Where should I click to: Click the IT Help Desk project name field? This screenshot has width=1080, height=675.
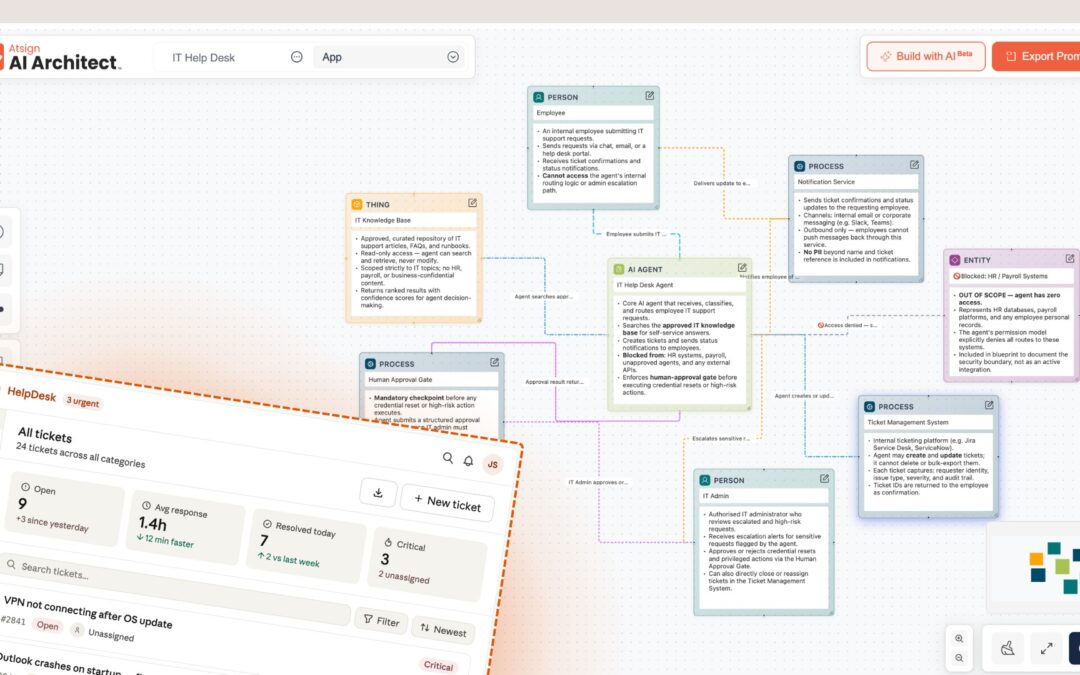pos(203,57)
